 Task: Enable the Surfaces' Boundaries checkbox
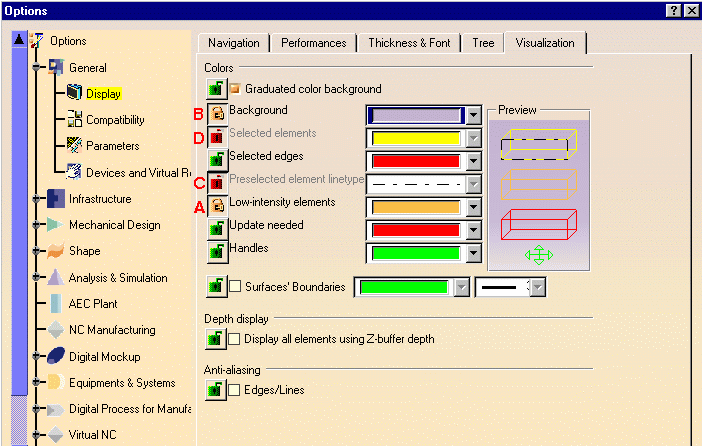point(236,288)
